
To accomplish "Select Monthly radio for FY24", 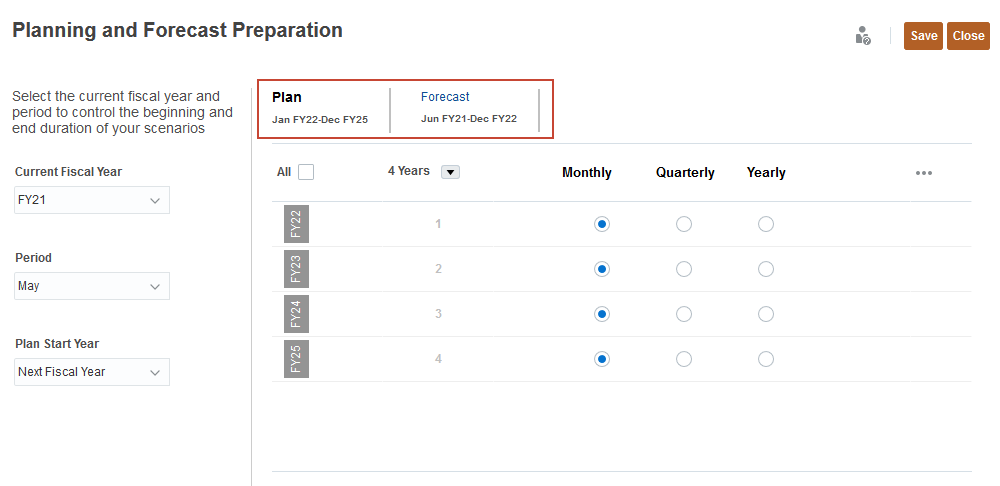I will tap(601, 314).
